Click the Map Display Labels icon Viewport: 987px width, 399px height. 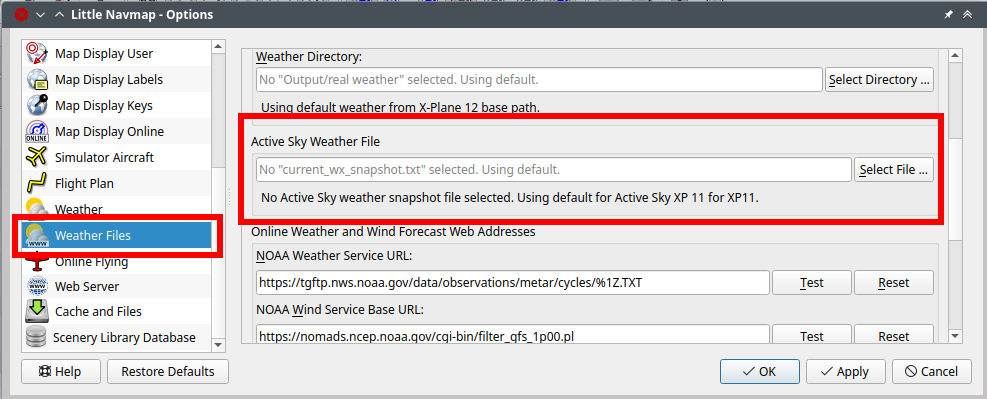pos(37,79)
